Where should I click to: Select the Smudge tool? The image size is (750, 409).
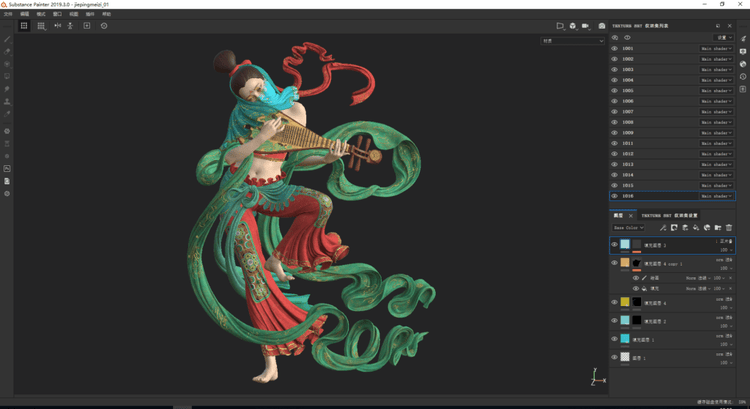pyautogui.click(x=7, y=88)
